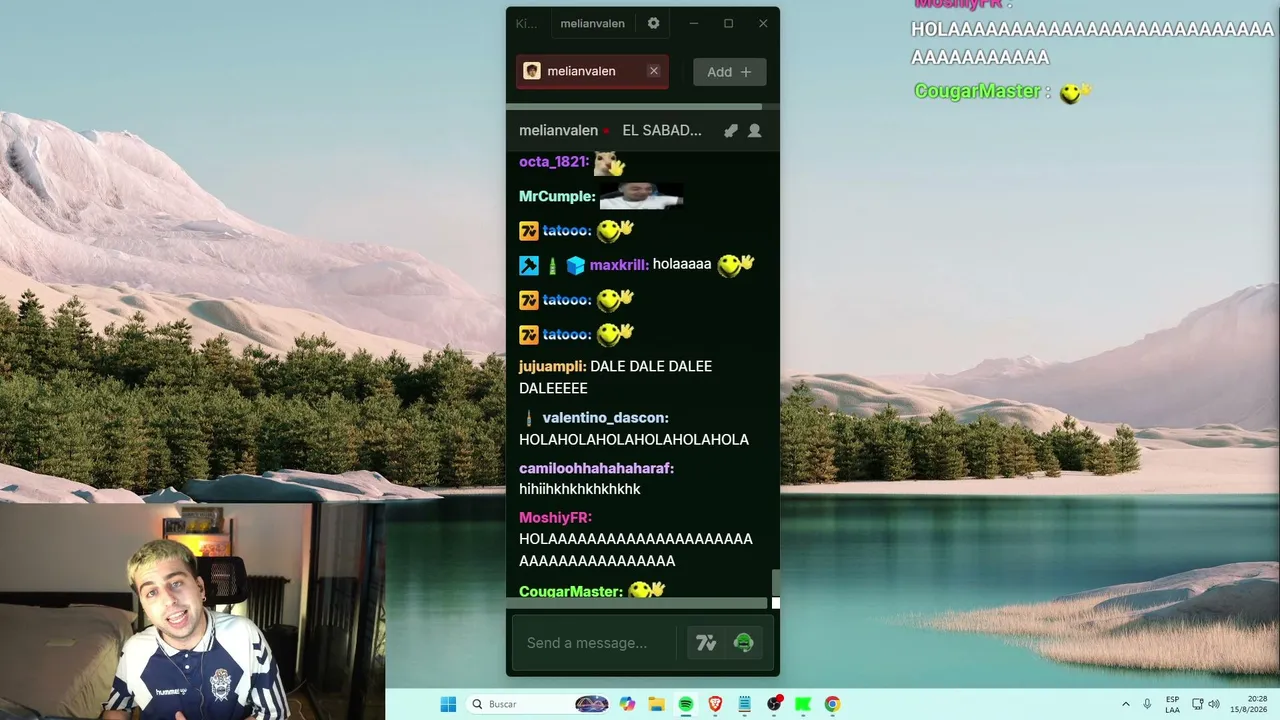
Task: Open the notepad app on the taskbar
Action: coord(744,704)
